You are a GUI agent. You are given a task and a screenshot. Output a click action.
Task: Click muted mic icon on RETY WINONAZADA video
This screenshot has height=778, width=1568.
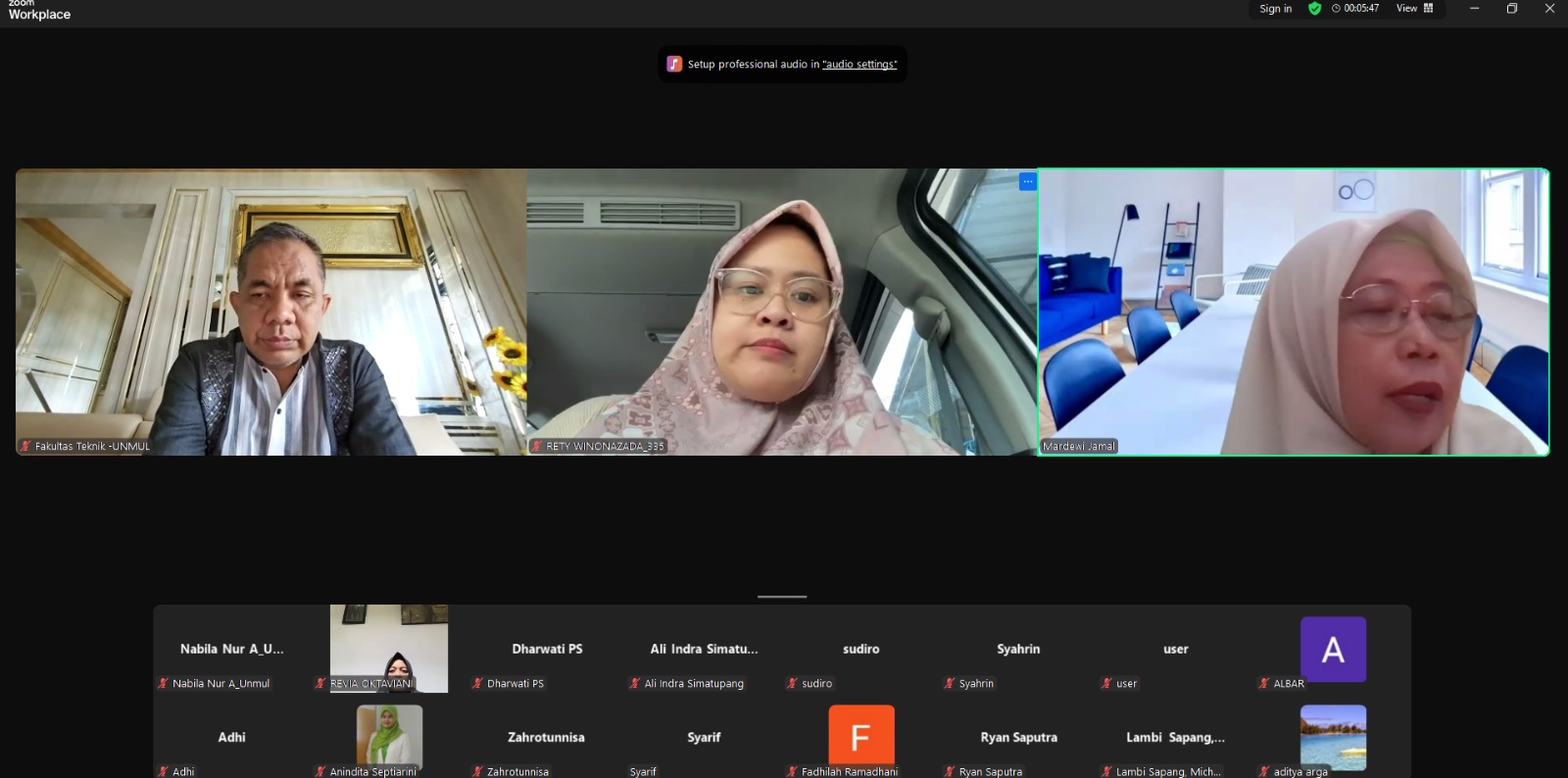point(537,446)
